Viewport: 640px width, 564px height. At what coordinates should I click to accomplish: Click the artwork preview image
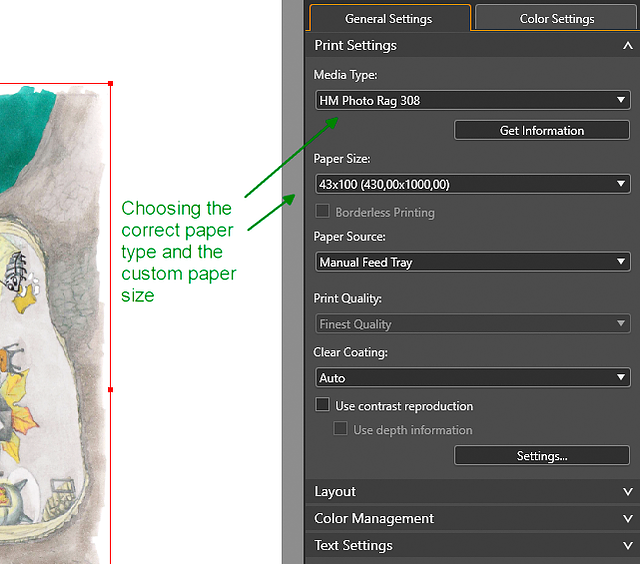click(53, 324)
